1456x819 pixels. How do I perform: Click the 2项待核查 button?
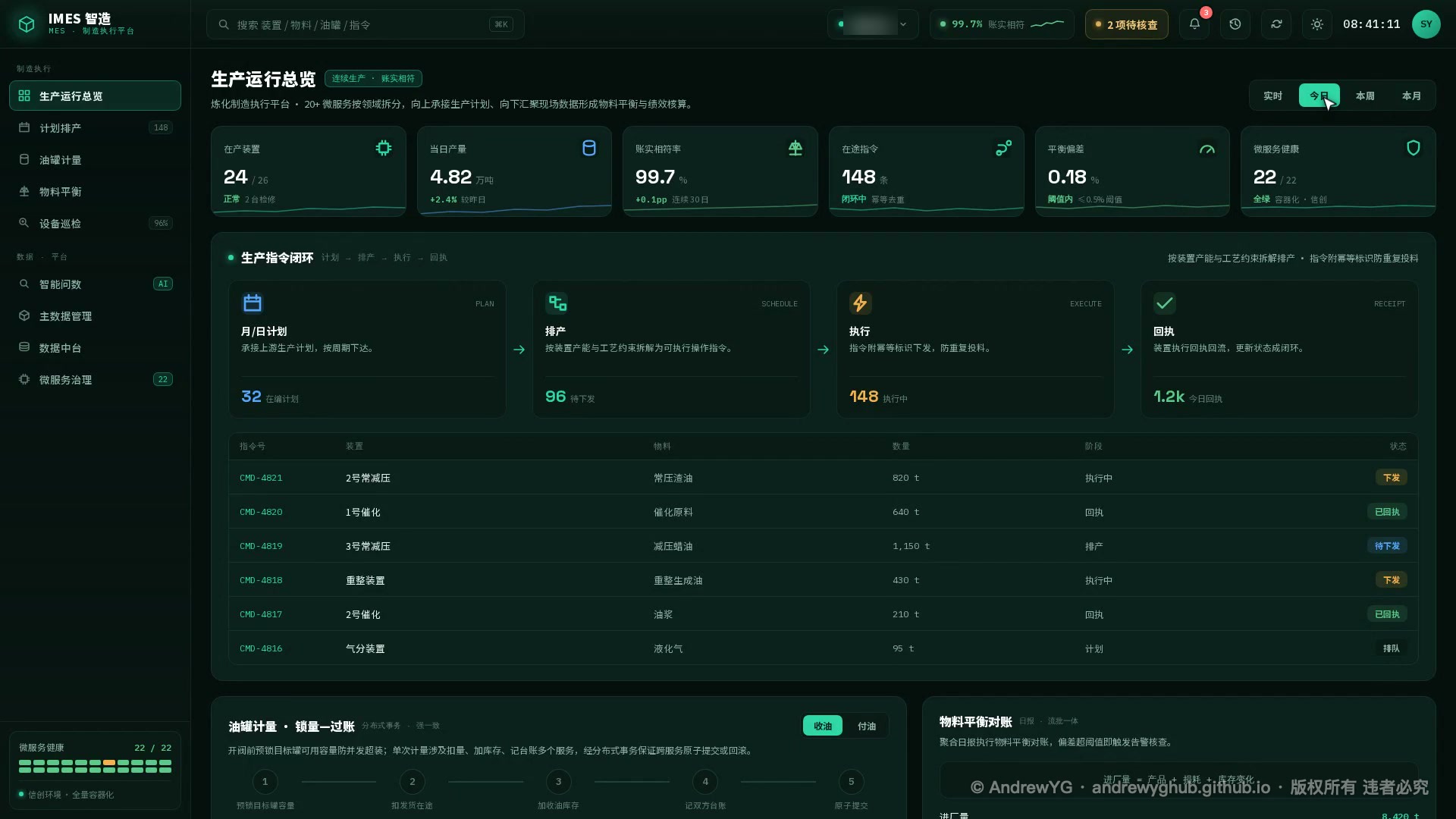click(1127, 24)
